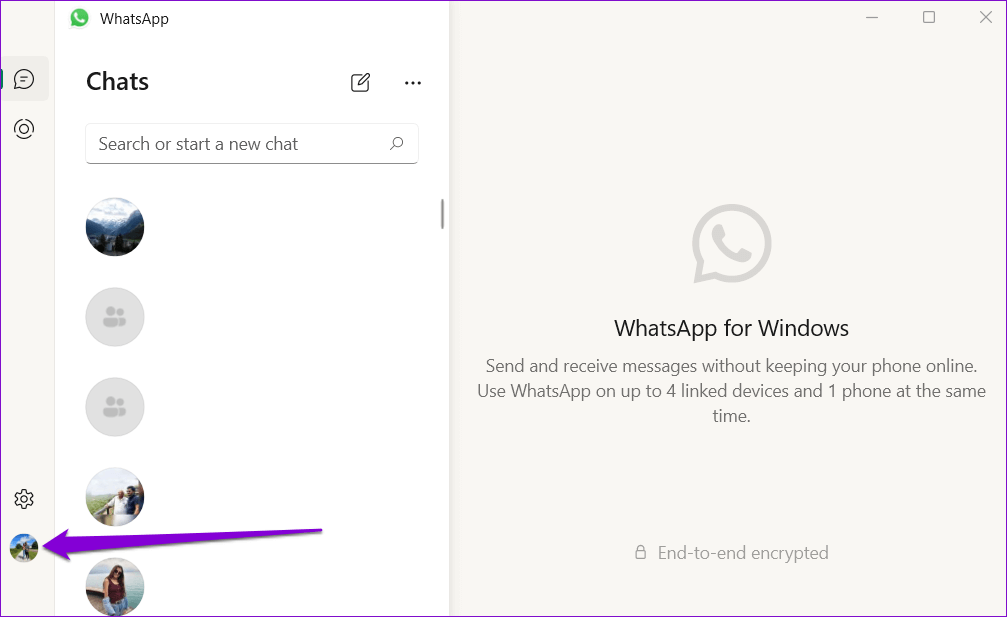Open the Status tab in sidebar
Viewport: 1007px width, 617px height.
(24, 129)
